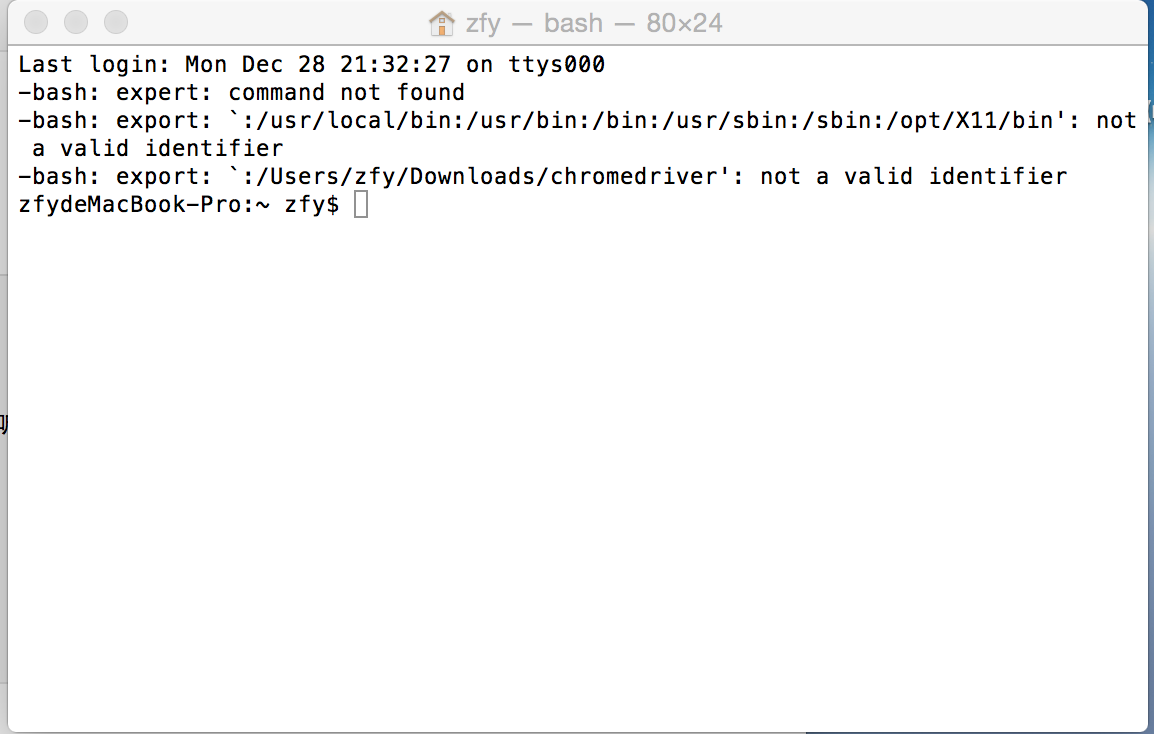Click the "command not found" error text
This screenshot has width=1154, height=734.
346,93
